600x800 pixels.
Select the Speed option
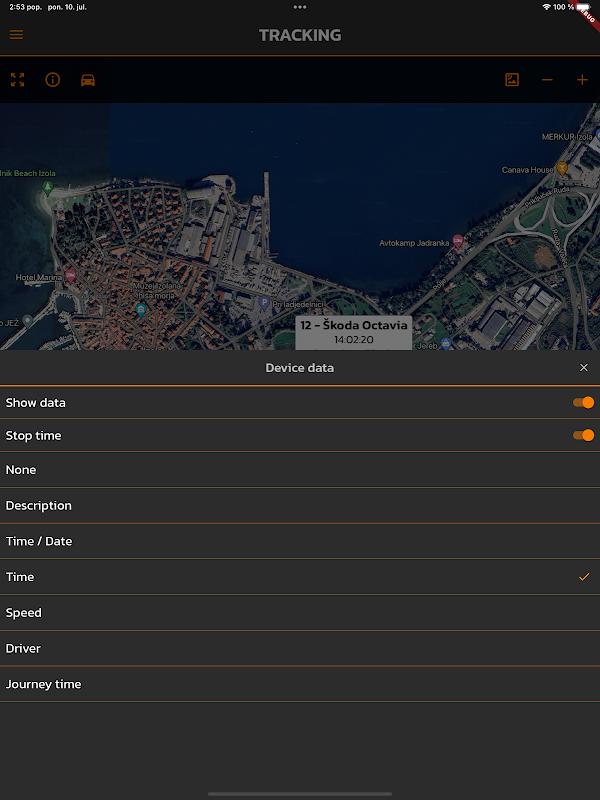point(300,612)
